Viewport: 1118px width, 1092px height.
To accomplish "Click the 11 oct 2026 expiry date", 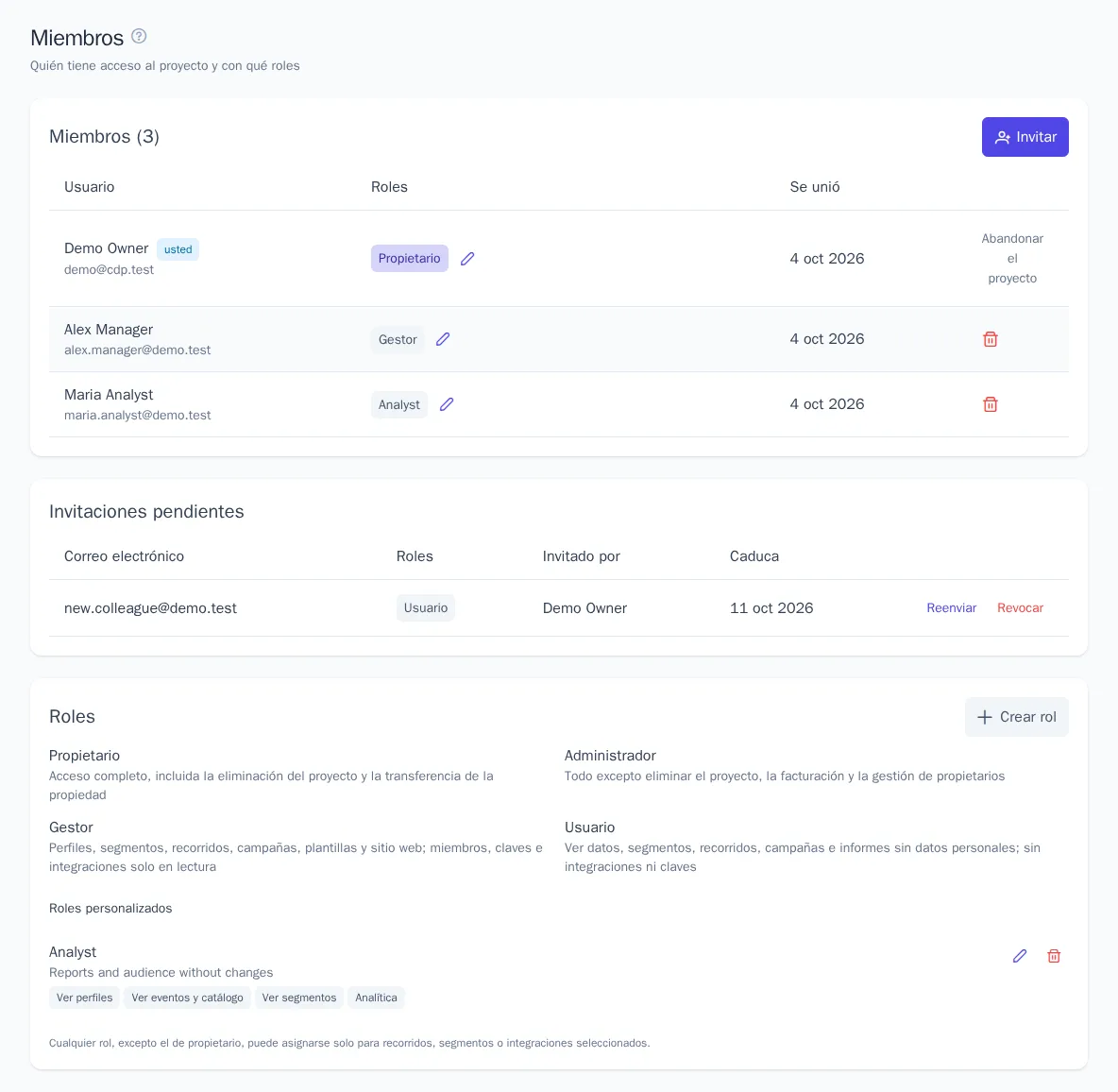I will tap(771, 607).
